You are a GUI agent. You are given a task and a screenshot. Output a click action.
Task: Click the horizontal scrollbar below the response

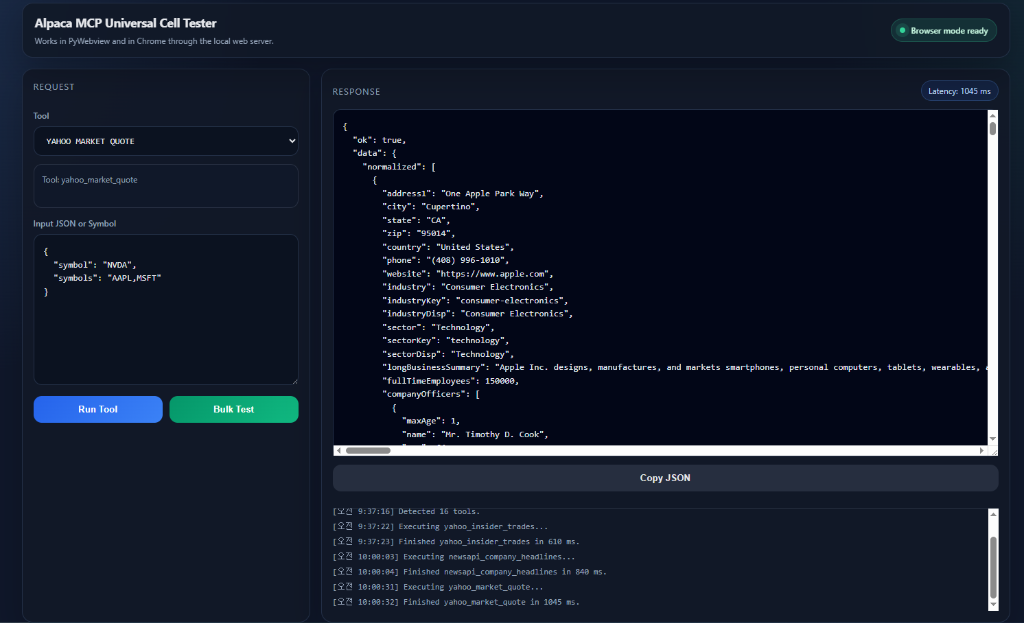click(x=370, y=450)
